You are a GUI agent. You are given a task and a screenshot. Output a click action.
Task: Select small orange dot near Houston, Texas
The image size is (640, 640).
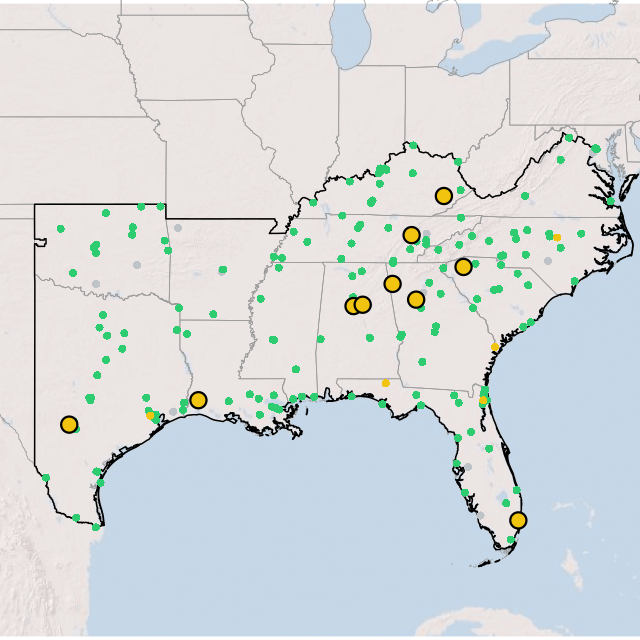150,416
